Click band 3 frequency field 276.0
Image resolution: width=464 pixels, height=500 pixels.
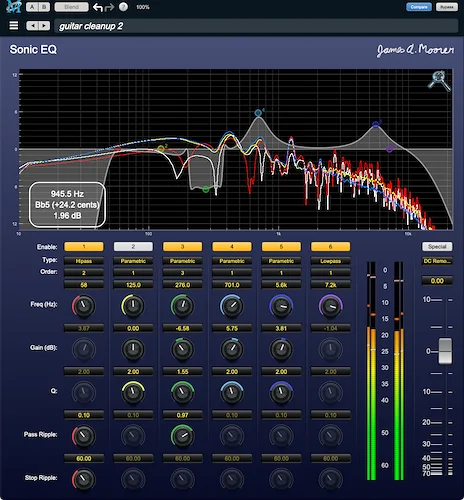(x=182, y=285)
